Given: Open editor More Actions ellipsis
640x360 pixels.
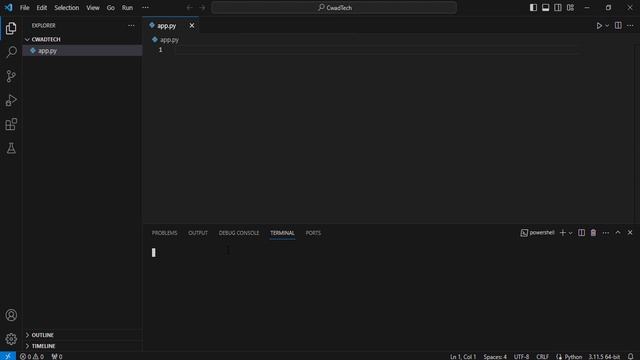Looking at the screenshot, I should 630,25.
